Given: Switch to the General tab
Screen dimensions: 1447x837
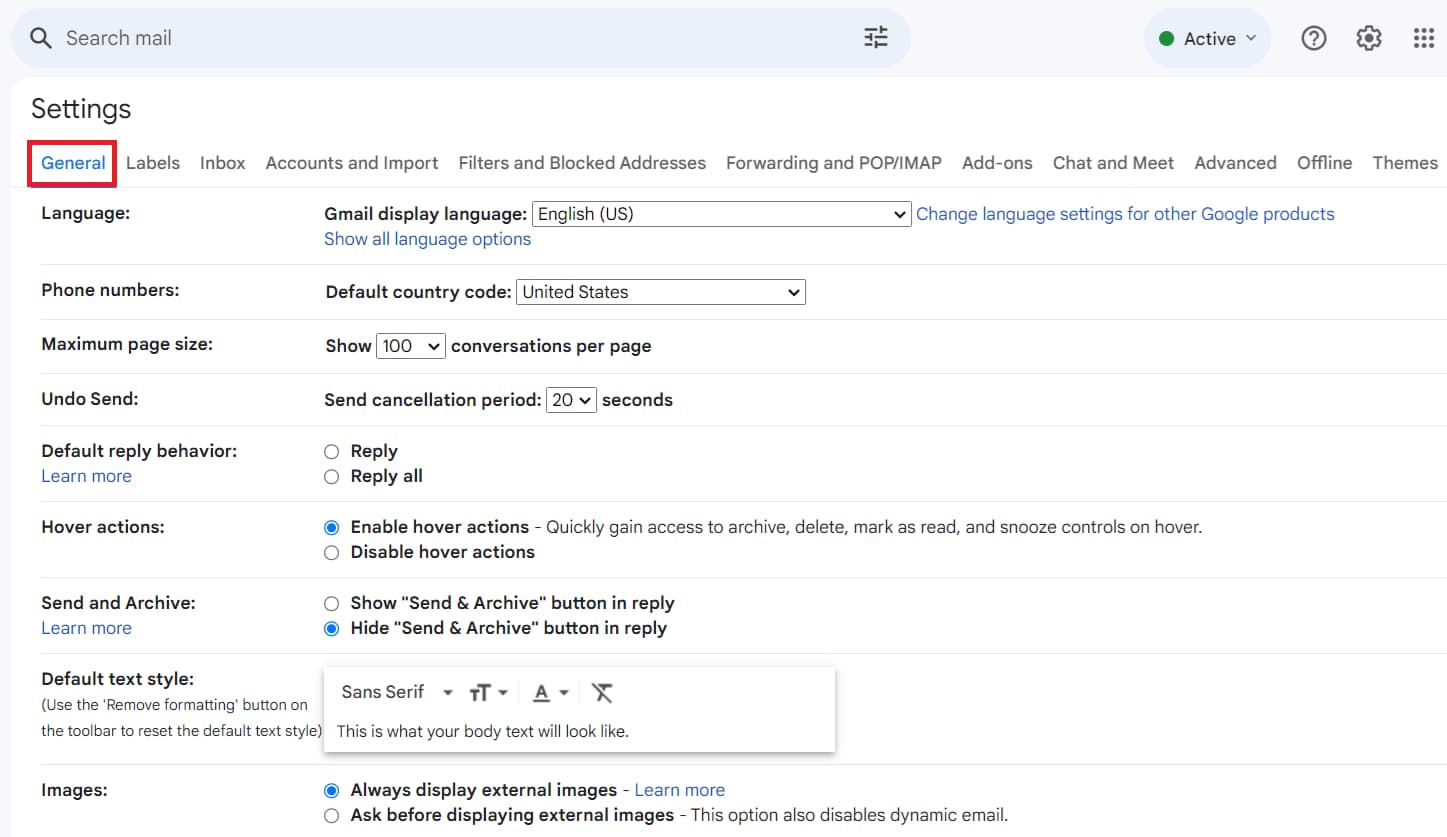Looking at the screenshot, I should (73, 163).
